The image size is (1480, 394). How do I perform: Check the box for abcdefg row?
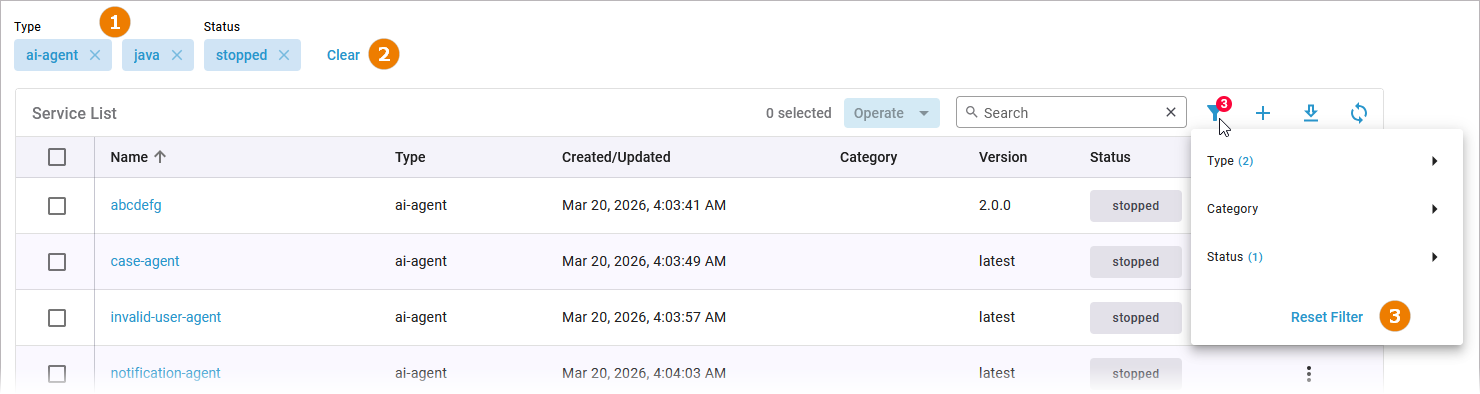[57, 205]
